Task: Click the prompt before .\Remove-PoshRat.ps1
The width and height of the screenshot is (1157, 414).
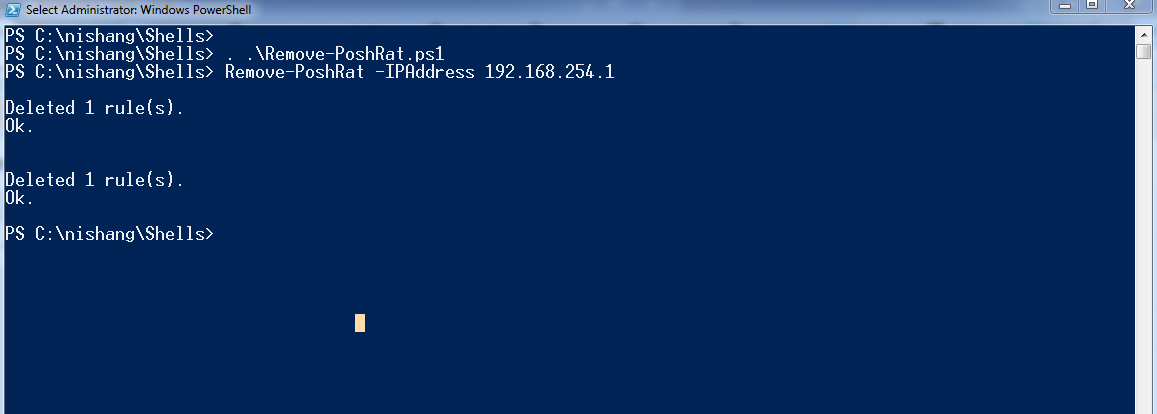Action: (109, 54)
